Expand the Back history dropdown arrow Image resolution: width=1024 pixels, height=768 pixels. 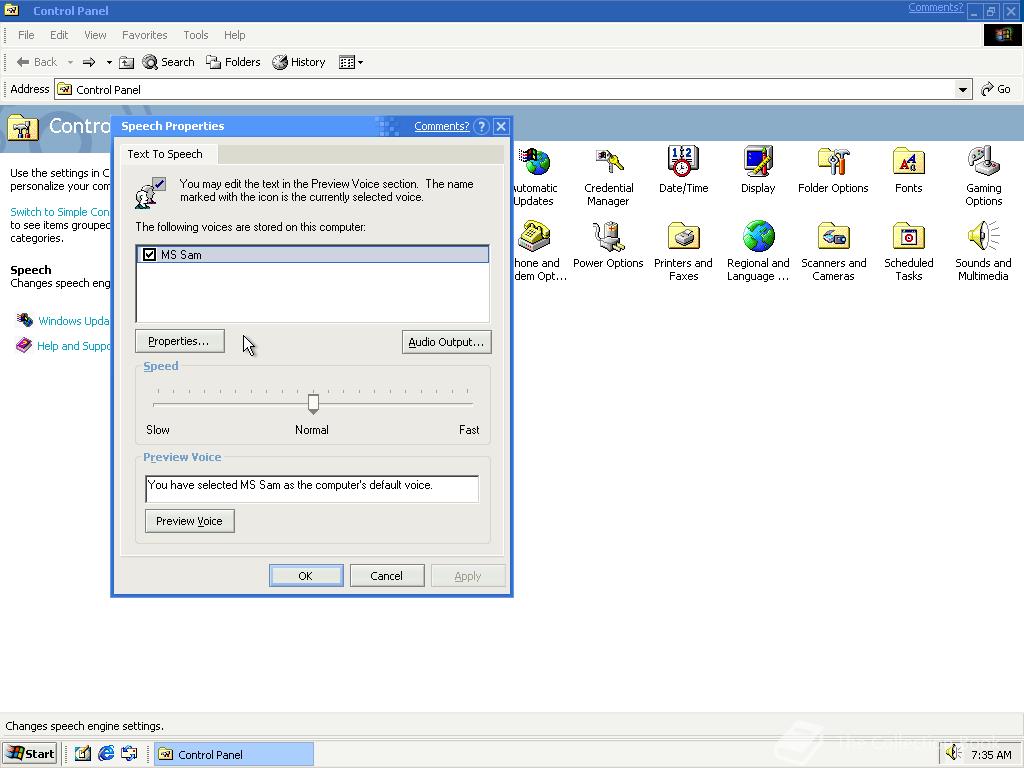point(70,62)
